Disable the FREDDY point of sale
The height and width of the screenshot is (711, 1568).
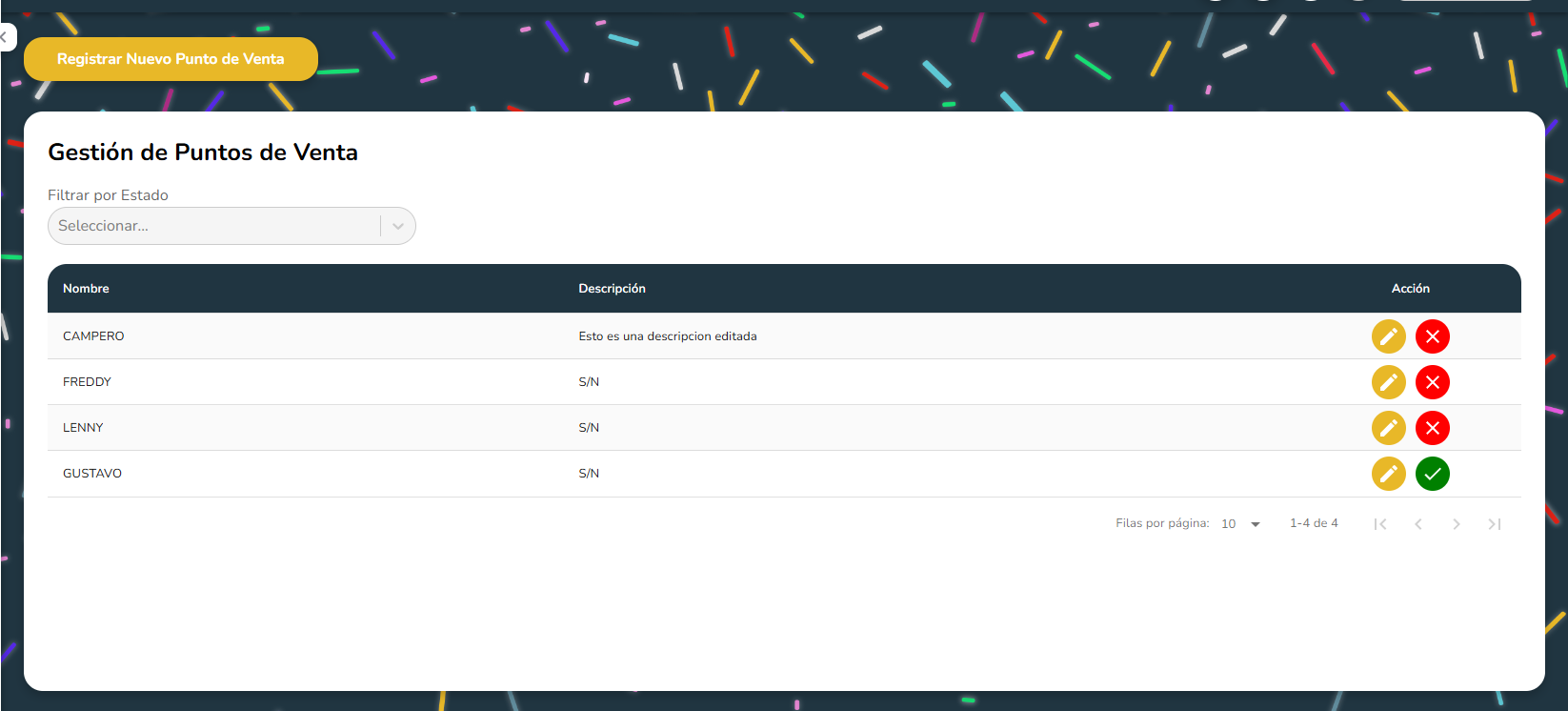click(x=1432, y=382)
